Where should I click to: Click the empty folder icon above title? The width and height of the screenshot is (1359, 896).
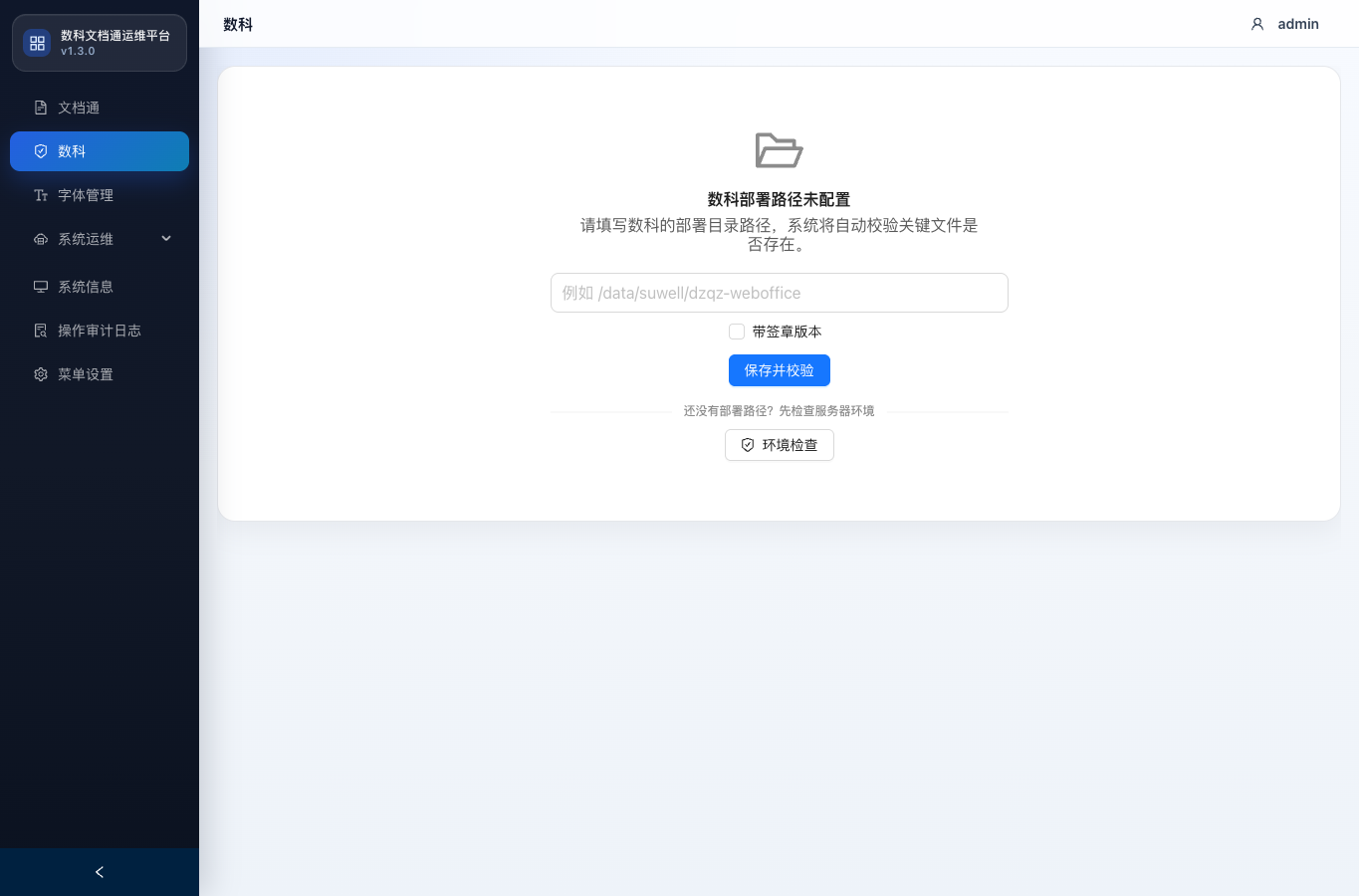coord(779,150)
